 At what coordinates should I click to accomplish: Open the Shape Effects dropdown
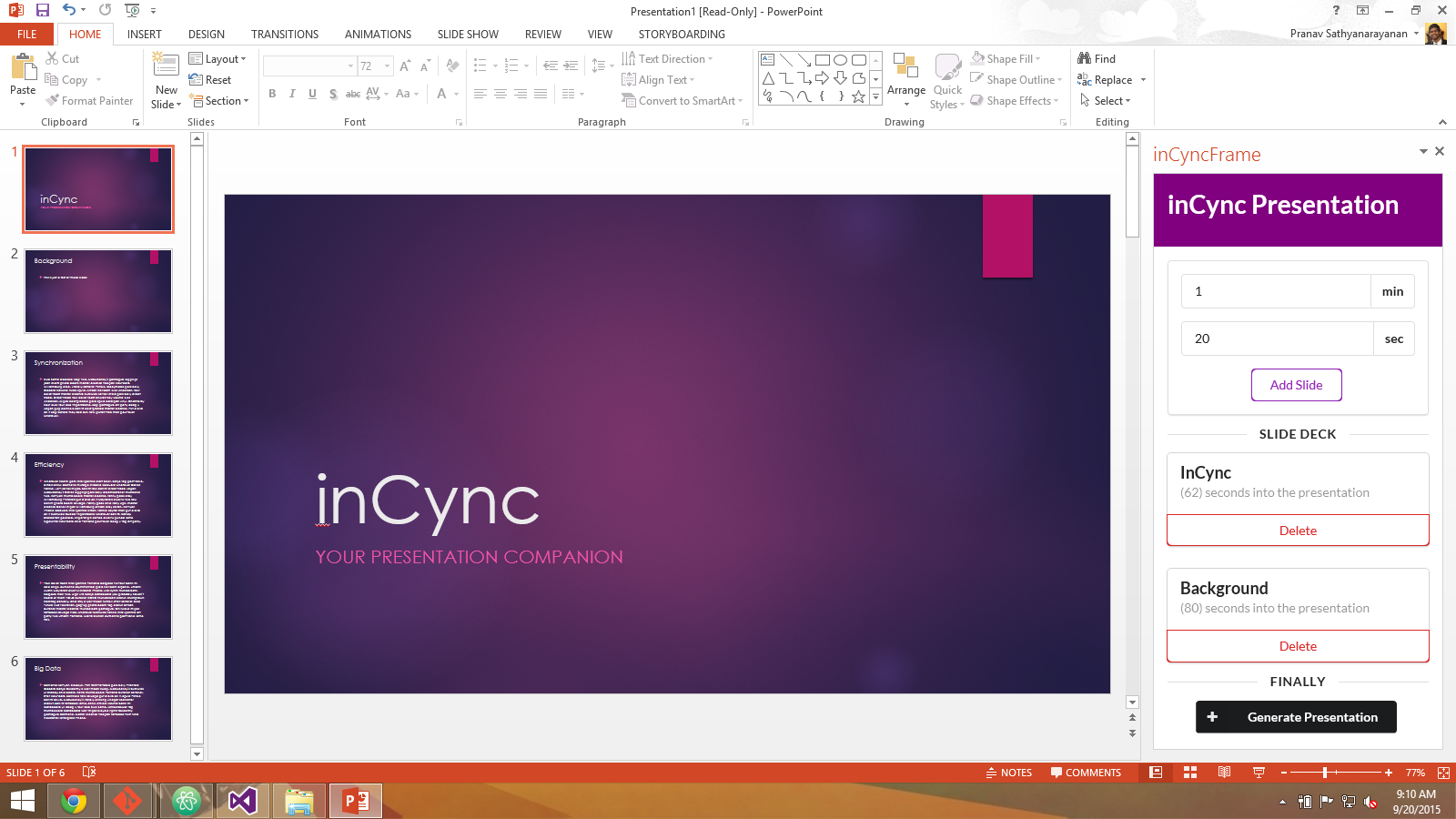tap(1014, 100)
